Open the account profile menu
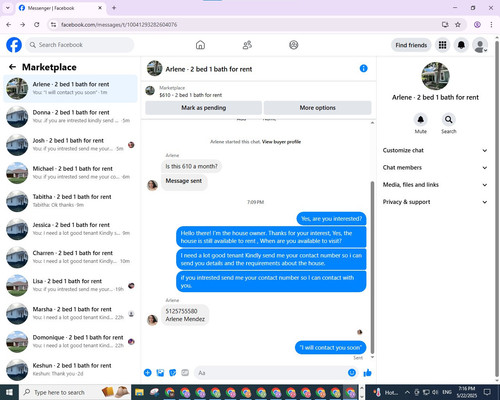Image resolution: width=500 pixels, height=400 pixels. point(480,45)
